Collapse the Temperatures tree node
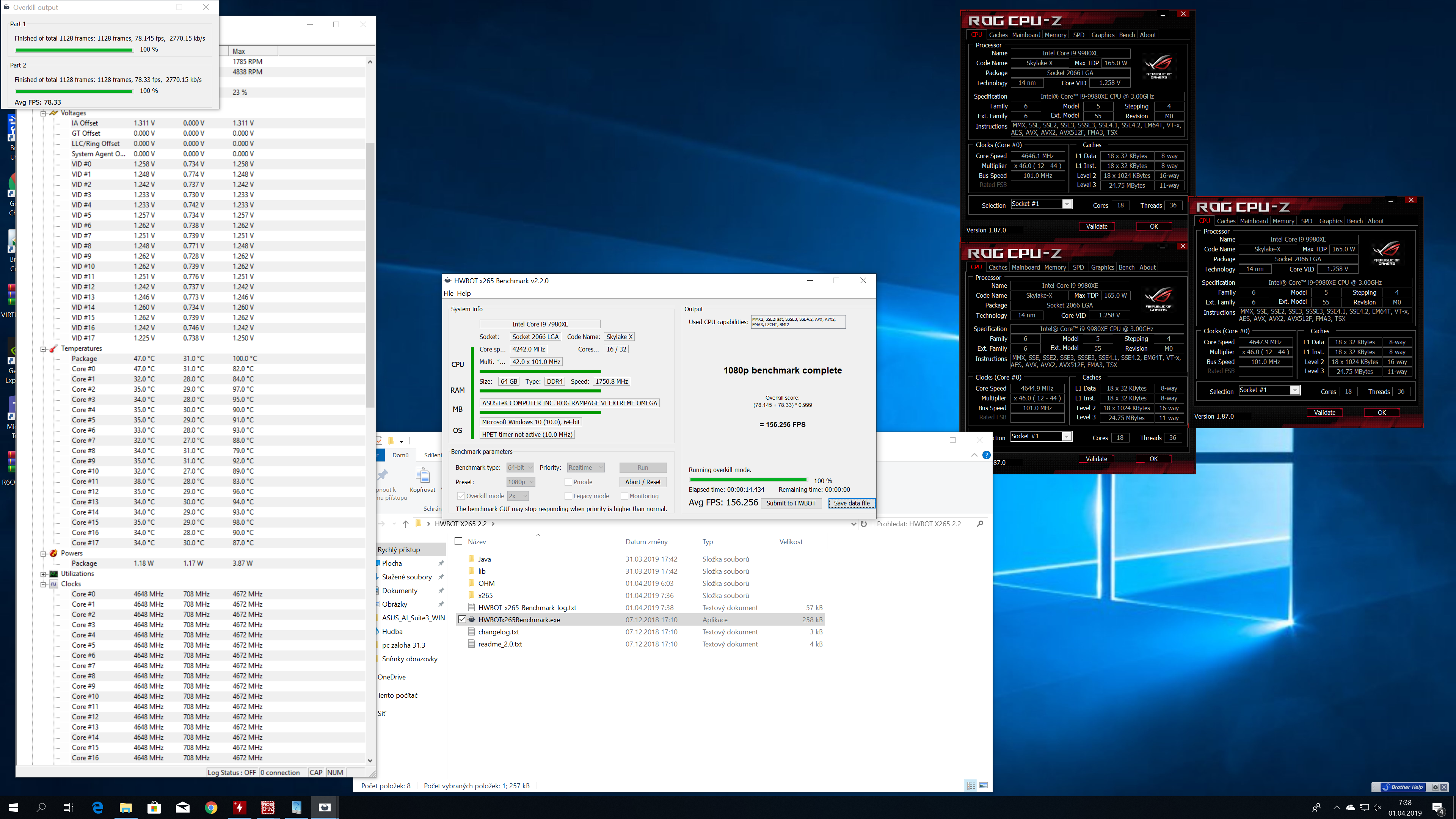Viewport: 1456px width, 819px height. pyautogui.click(x=43, y=348)
